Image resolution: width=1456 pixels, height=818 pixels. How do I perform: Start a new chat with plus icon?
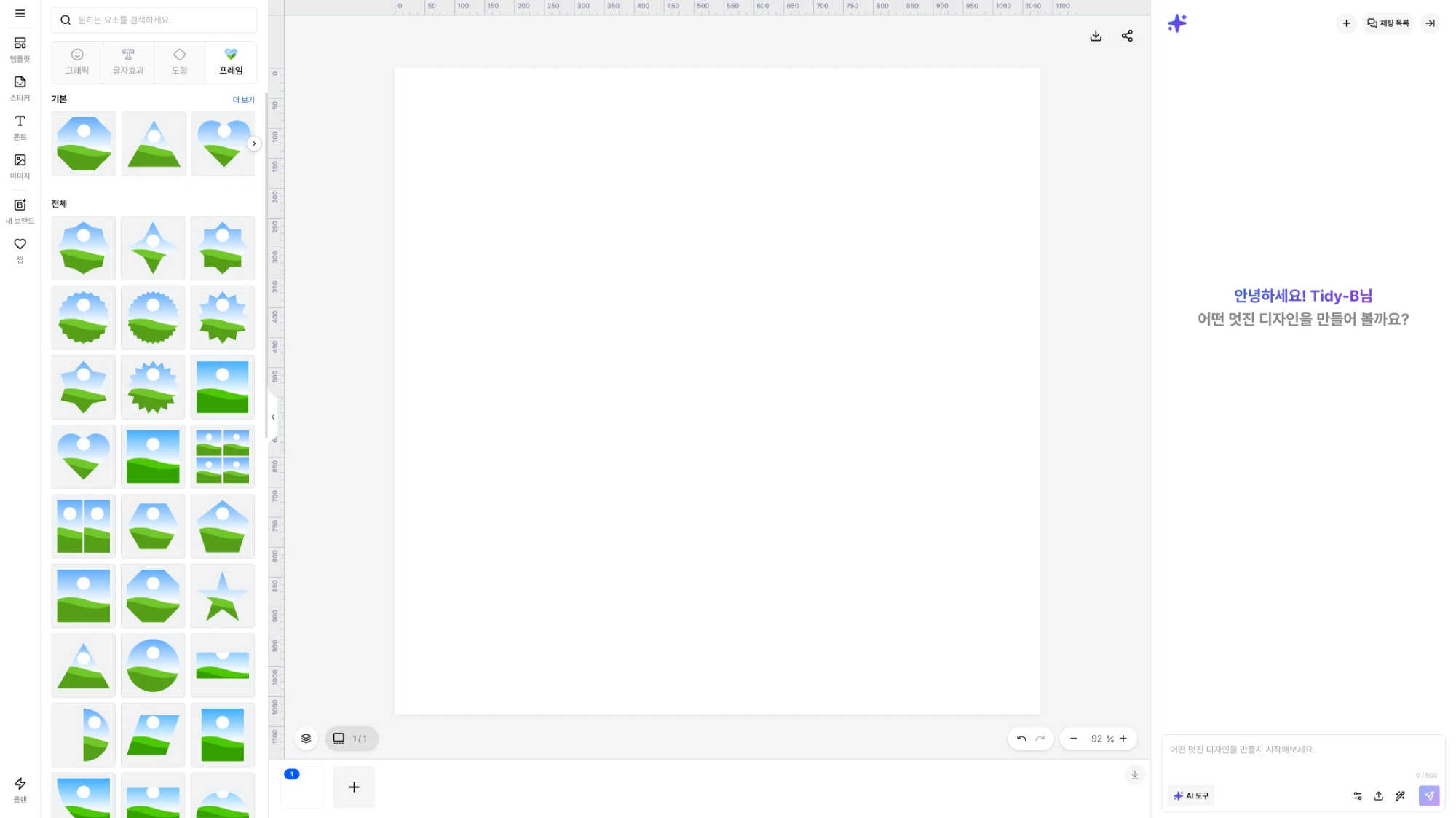(x=1346, y=23)
